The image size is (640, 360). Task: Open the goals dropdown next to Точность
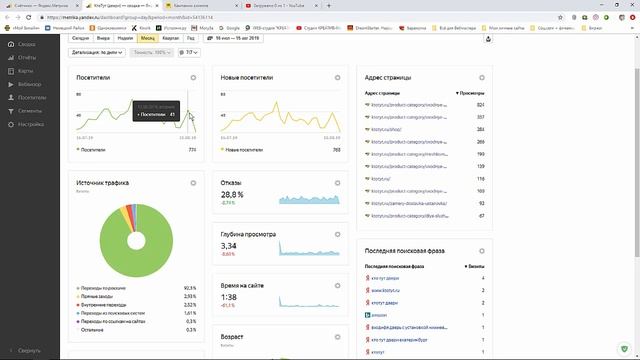[x=189, y=53]
